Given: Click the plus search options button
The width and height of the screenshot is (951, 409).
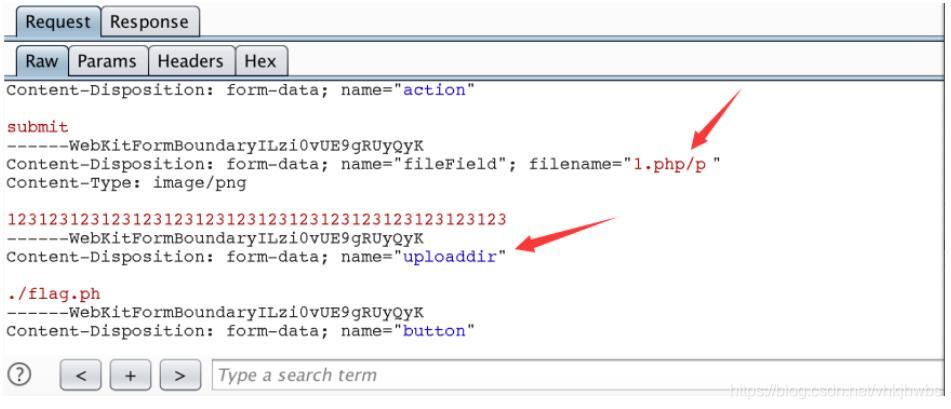Looking at the screenshot, I should tap(130, 375).
